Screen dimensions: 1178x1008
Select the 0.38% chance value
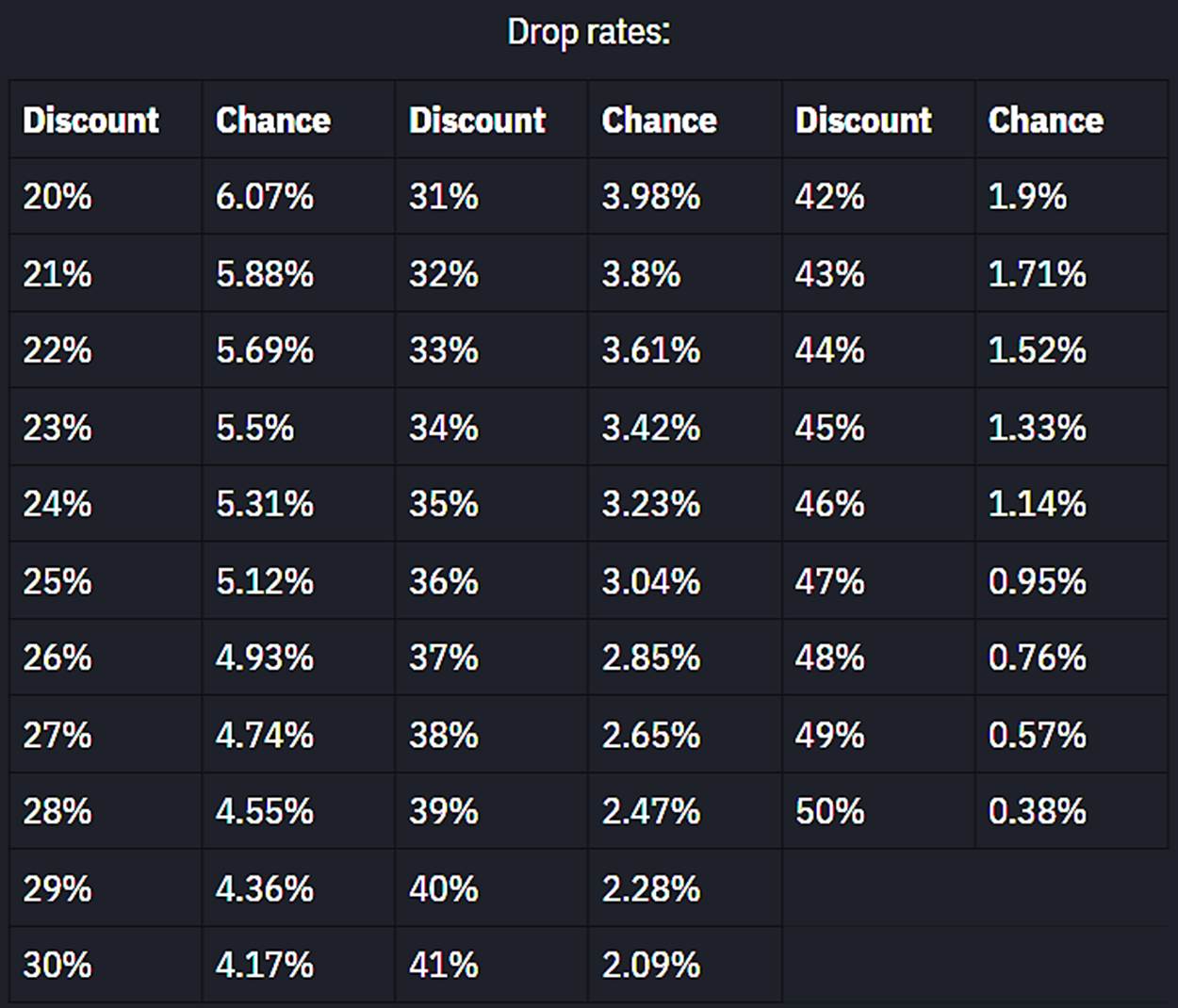pyautogui.click(x=1038, y=811)
